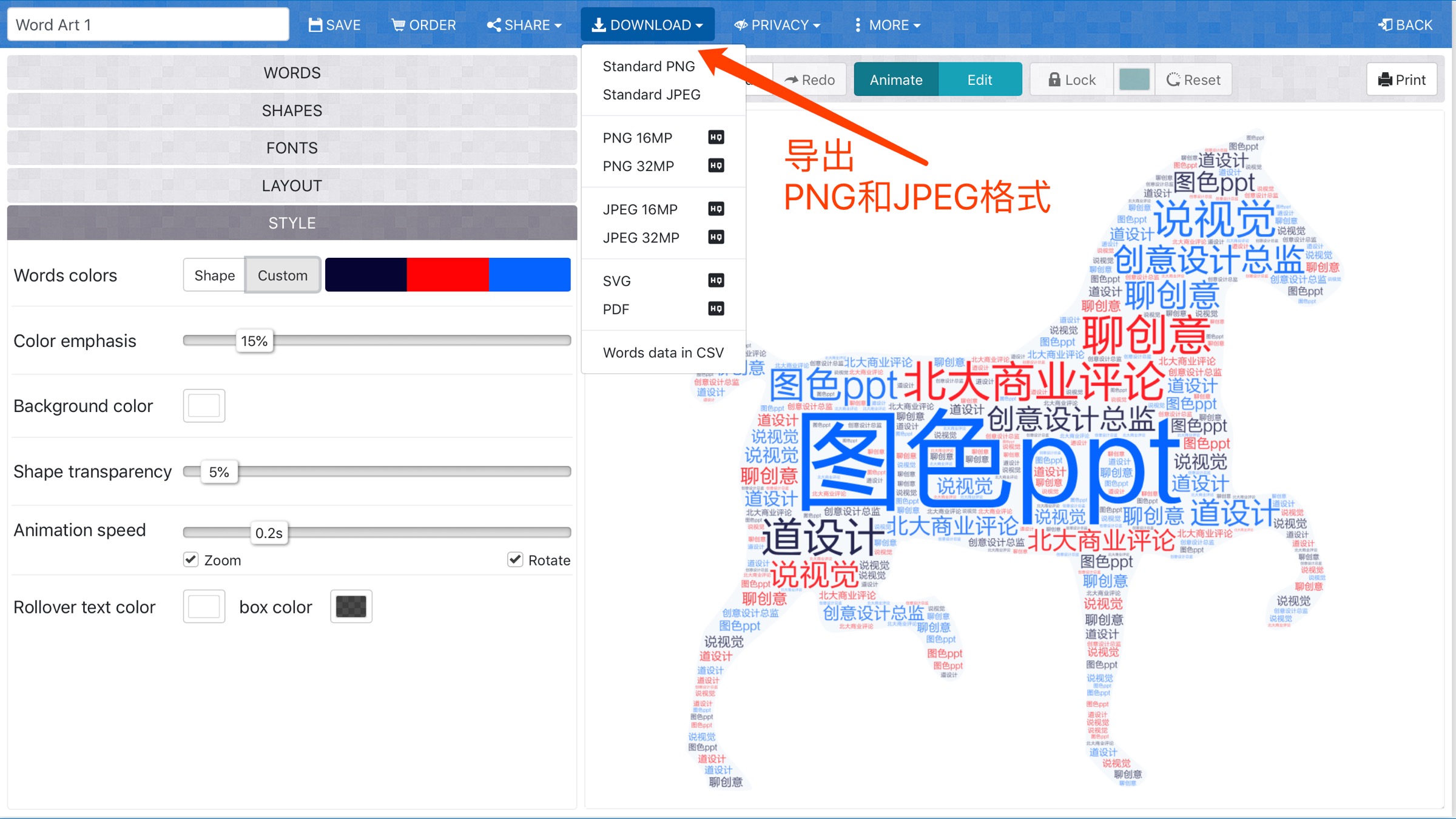This screenshot has width=1456, height=819.
Task: Open the Privacy dropdown menu
Action: [x=777, y=25]
